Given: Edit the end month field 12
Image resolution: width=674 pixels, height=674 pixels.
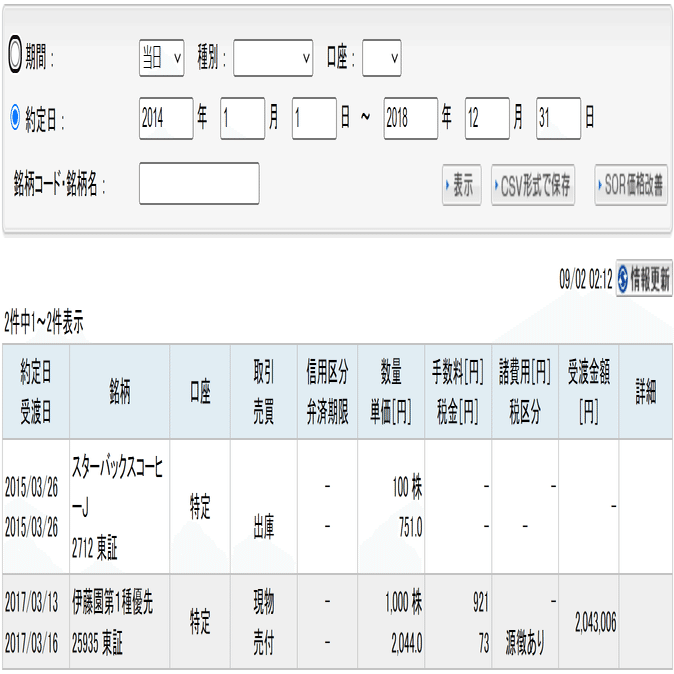Looking at the screenshot, I should click(x=487, y=118).
